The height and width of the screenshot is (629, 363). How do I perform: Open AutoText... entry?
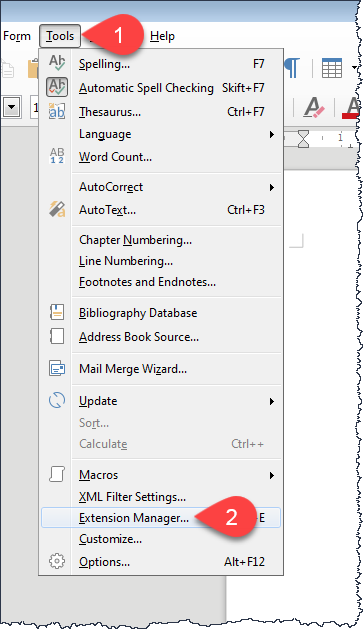tap(161, 210)
